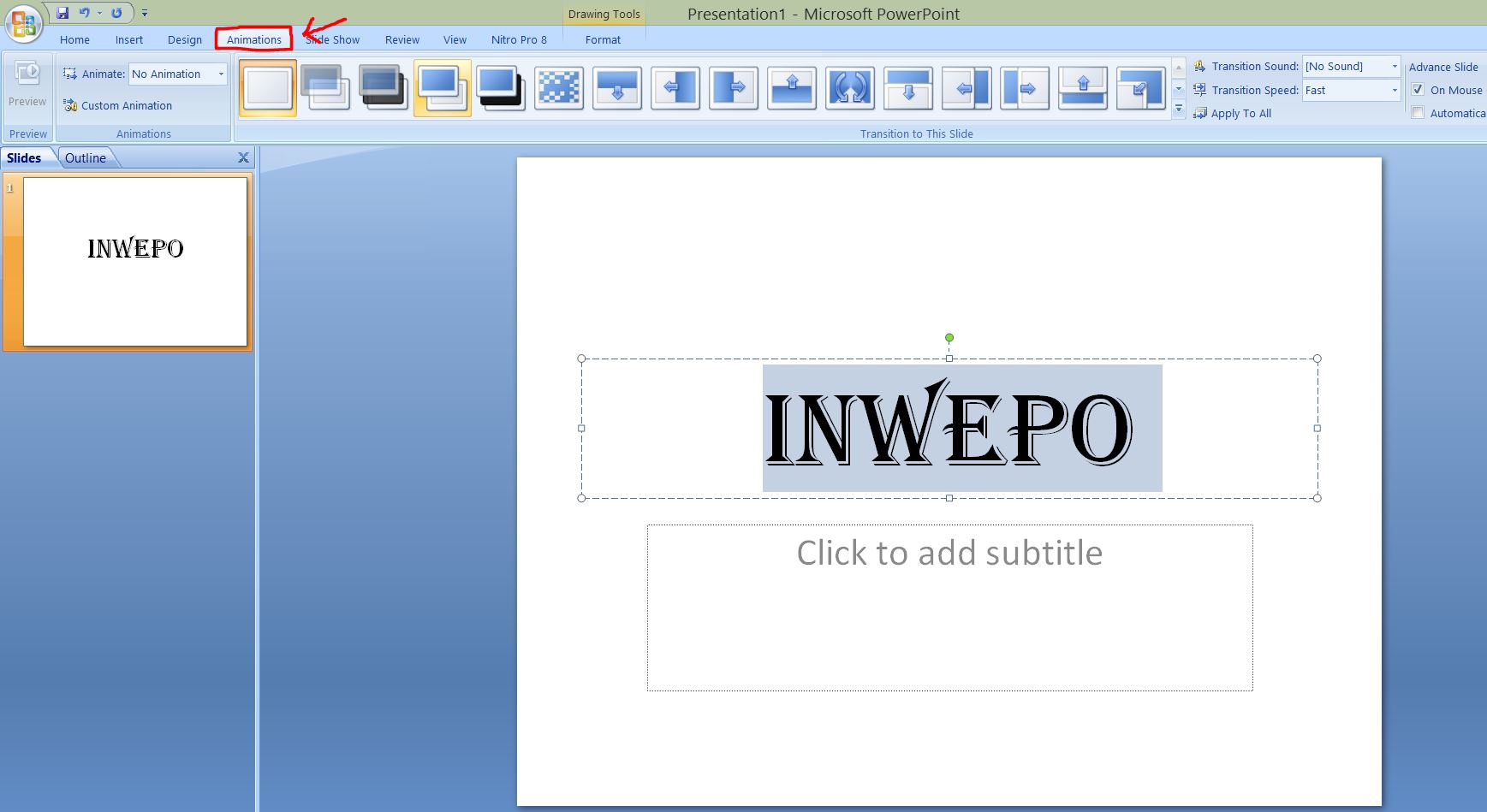The image size is (1487, 812).
Task: Apply the Cut transition
Action: pos(443,87)
